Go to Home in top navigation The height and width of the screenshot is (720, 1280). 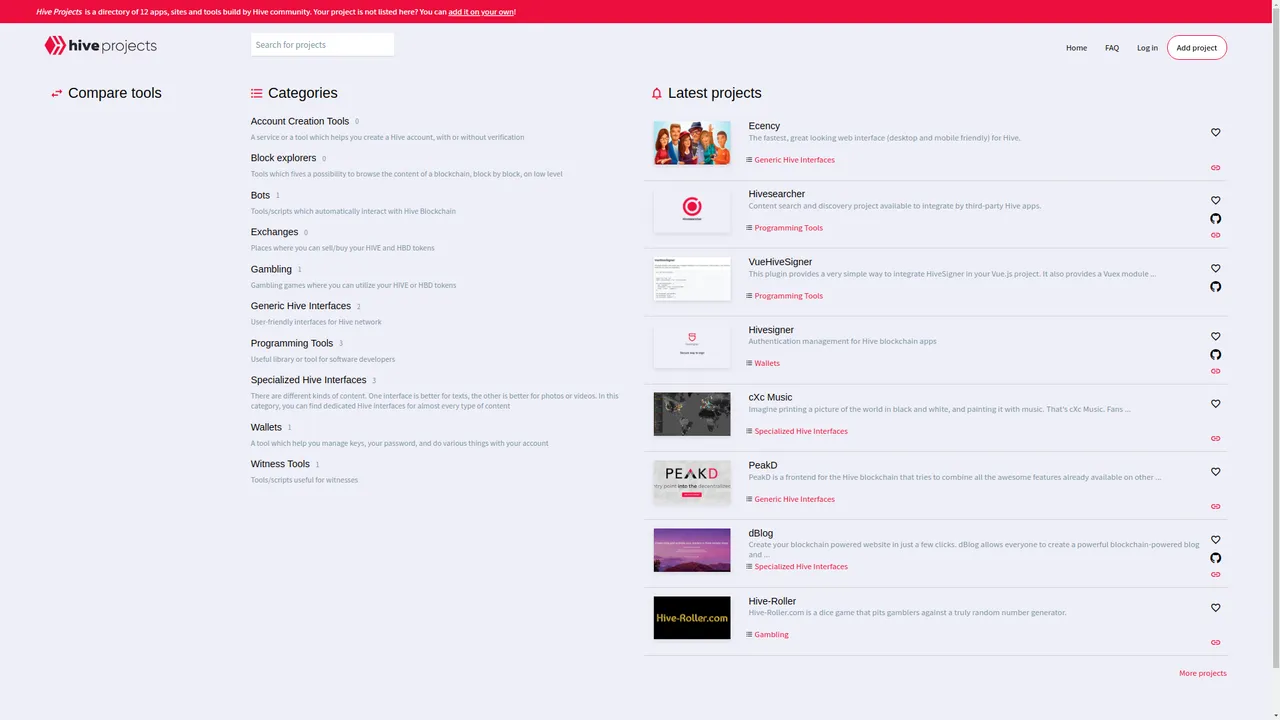tap(1076, 47)
